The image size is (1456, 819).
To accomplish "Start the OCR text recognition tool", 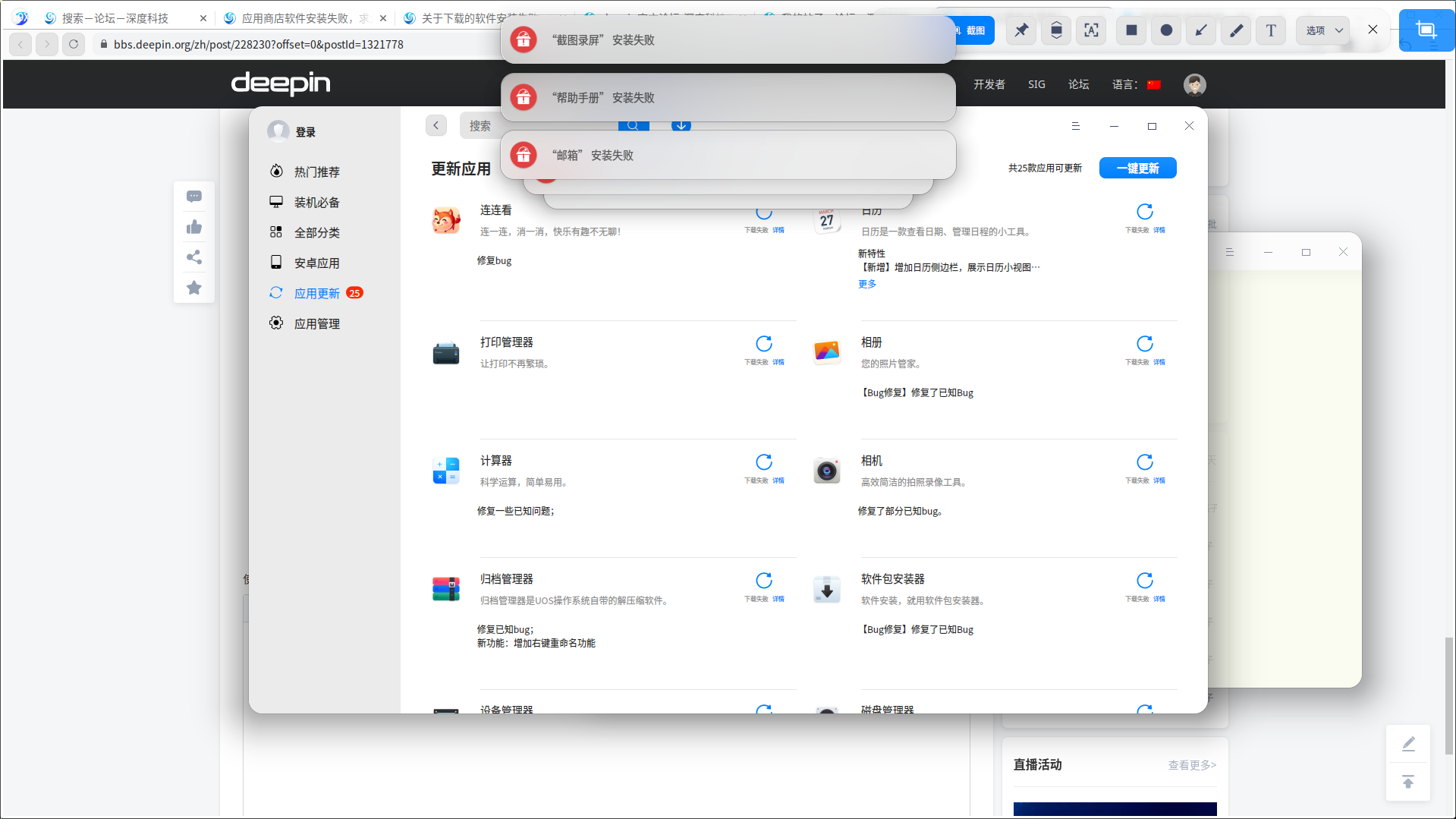I will [x=1091, y=30].
